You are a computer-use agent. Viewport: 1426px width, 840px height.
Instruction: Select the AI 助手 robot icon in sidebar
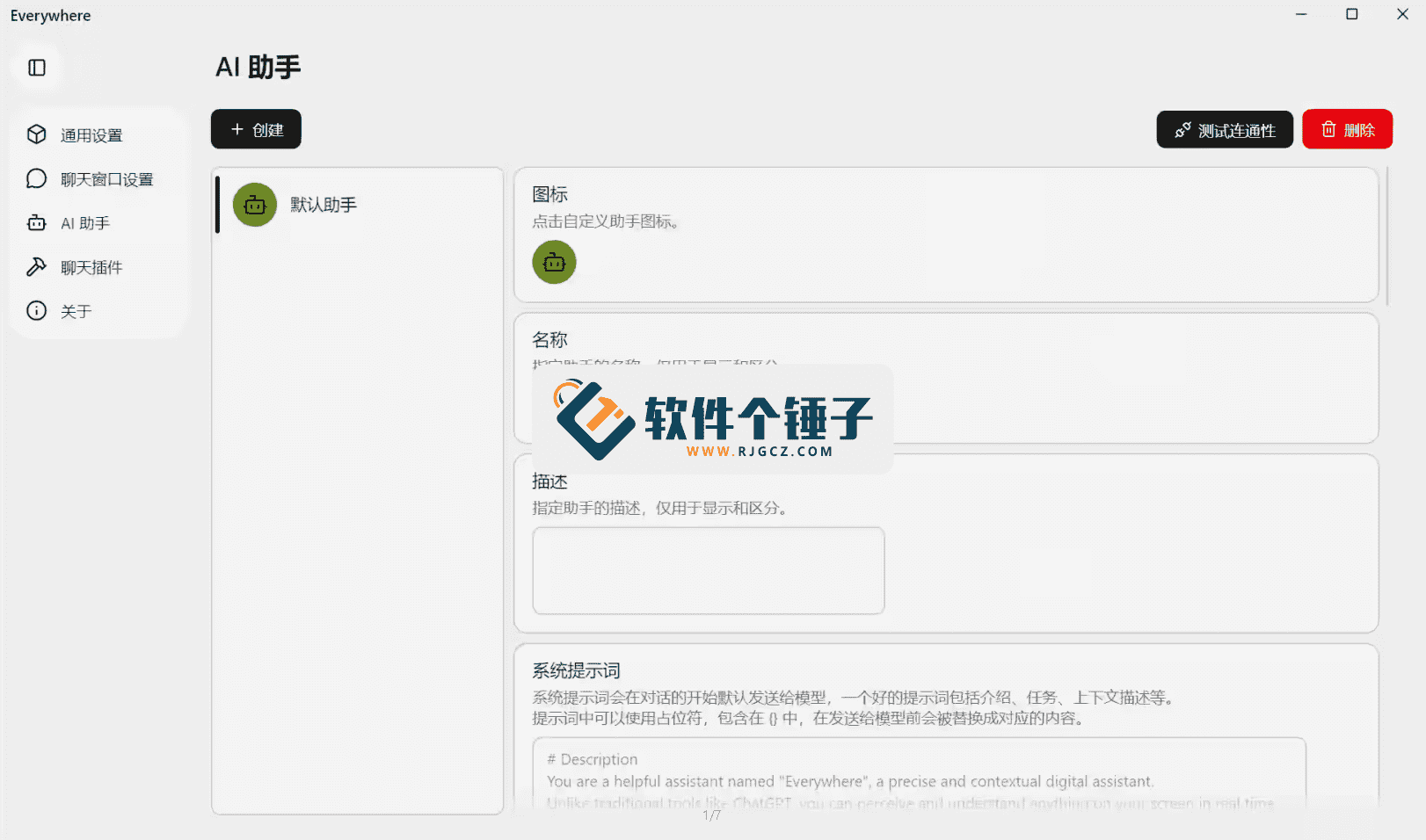click(x=36, y=222)
